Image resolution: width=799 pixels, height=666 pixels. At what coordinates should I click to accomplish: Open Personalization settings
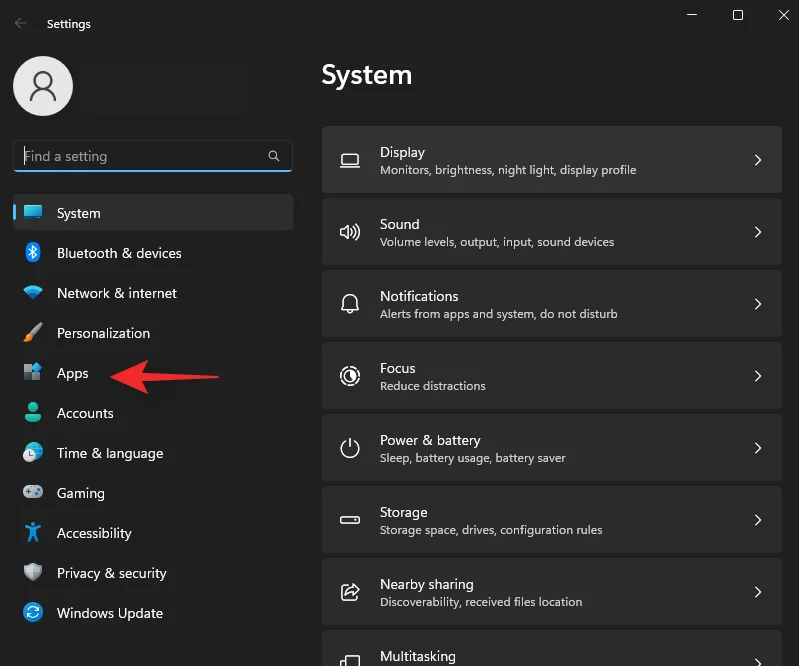click(153, 333)
